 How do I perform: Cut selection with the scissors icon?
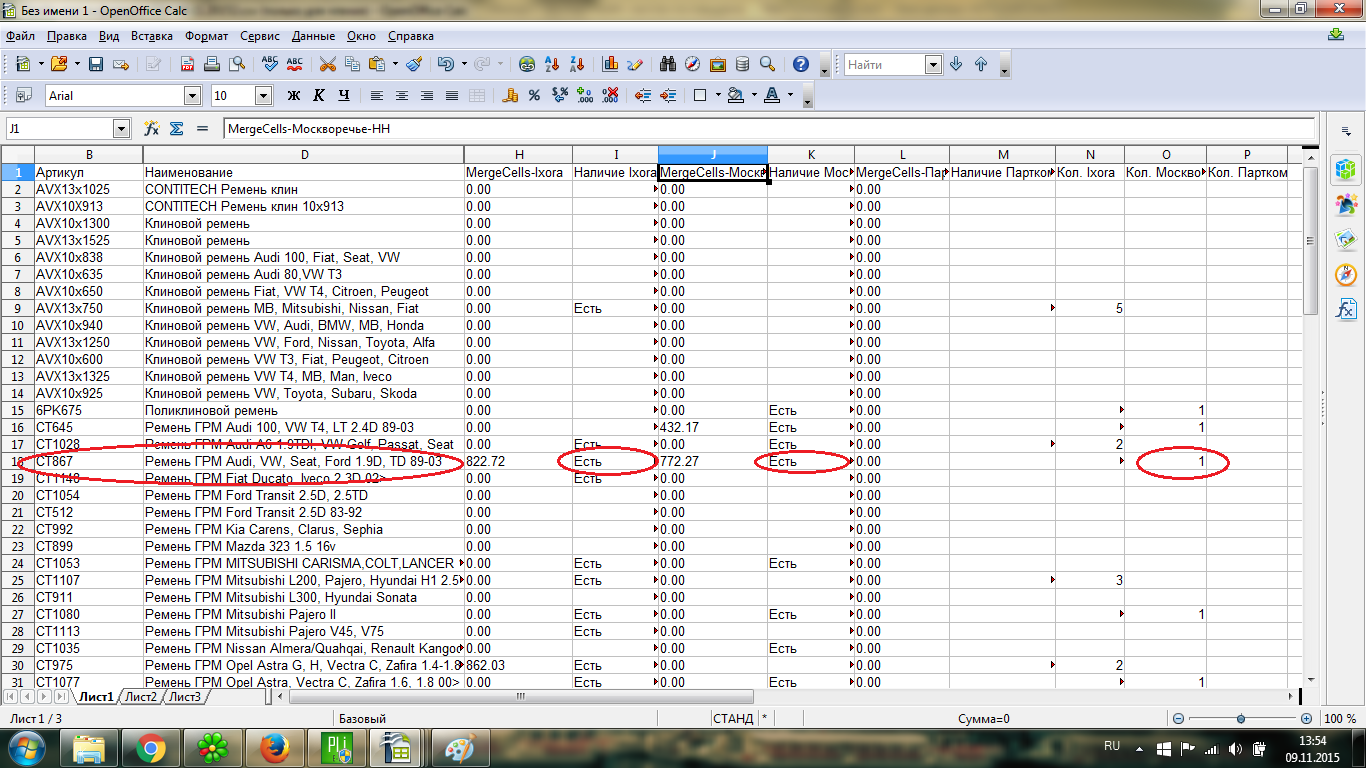coord(327,64)
